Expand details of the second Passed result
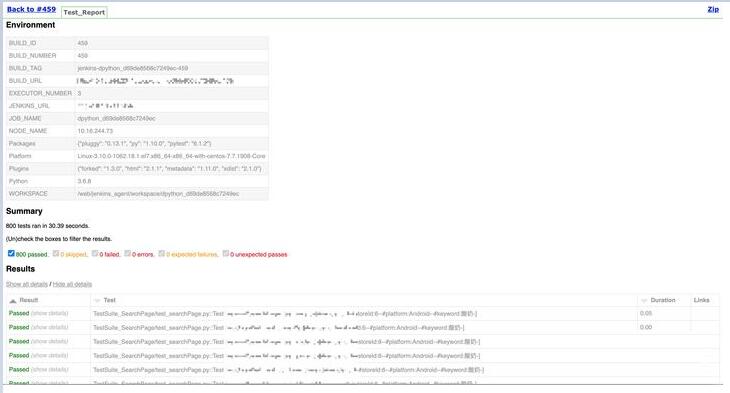The width and height of the screenshot is (730, 393). click(49, 327)
